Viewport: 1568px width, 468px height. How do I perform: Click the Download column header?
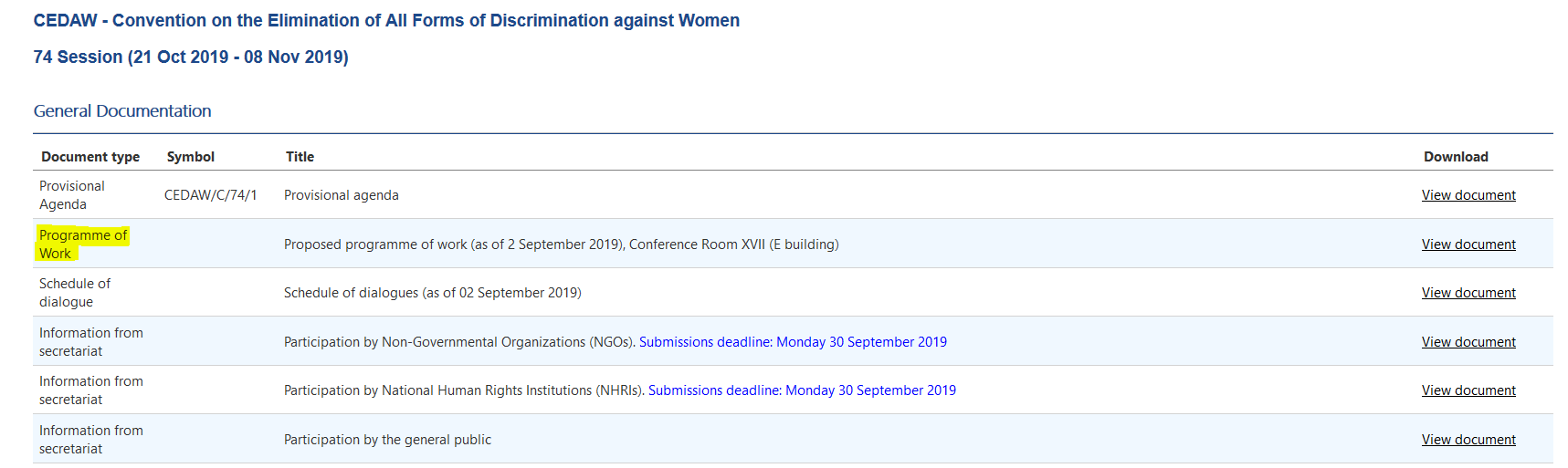tap(1456, 157)
